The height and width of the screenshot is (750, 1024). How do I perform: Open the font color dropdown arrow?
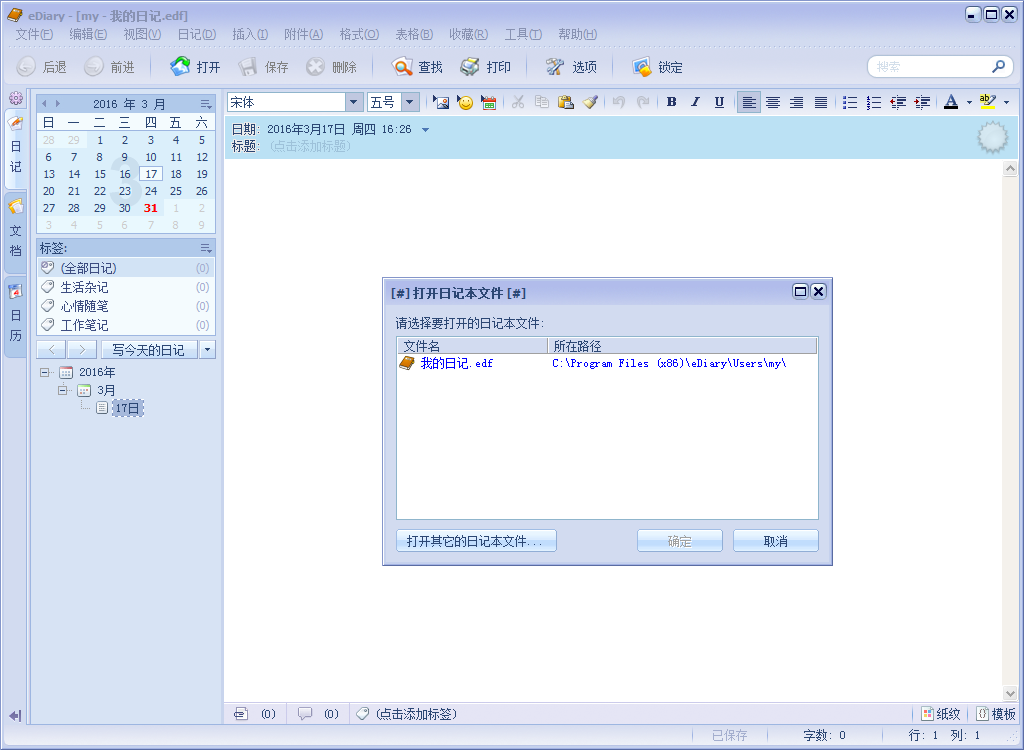click(x=969, y=103)
